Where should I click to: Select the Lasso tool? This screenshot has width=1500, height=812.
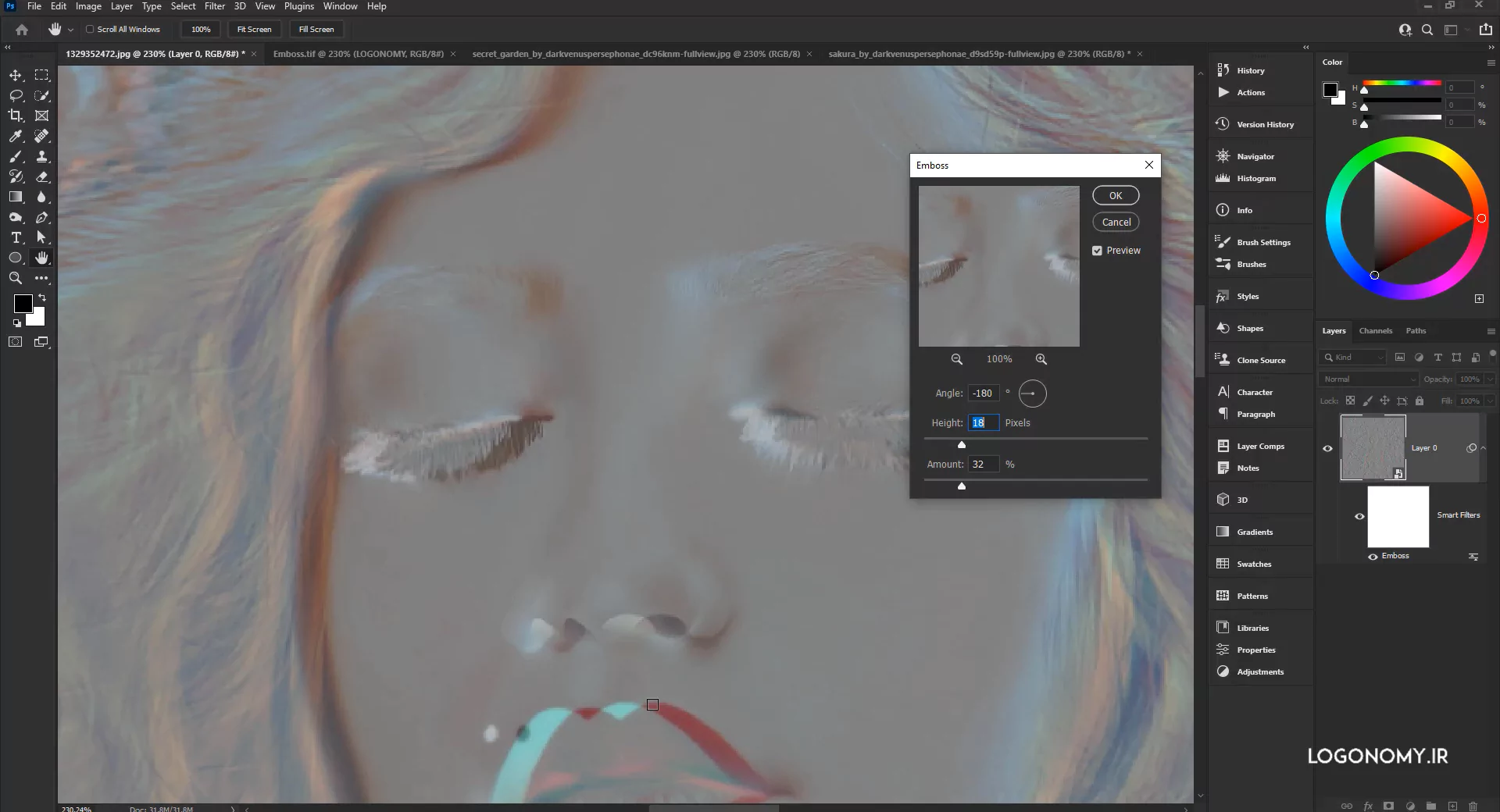point(16,95)
